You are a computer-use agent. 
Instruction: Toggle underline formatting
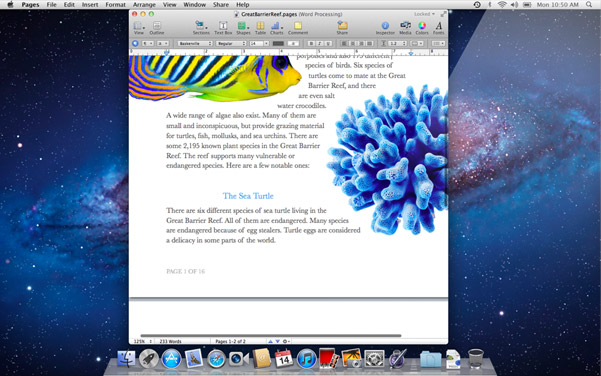coord(328,43)
